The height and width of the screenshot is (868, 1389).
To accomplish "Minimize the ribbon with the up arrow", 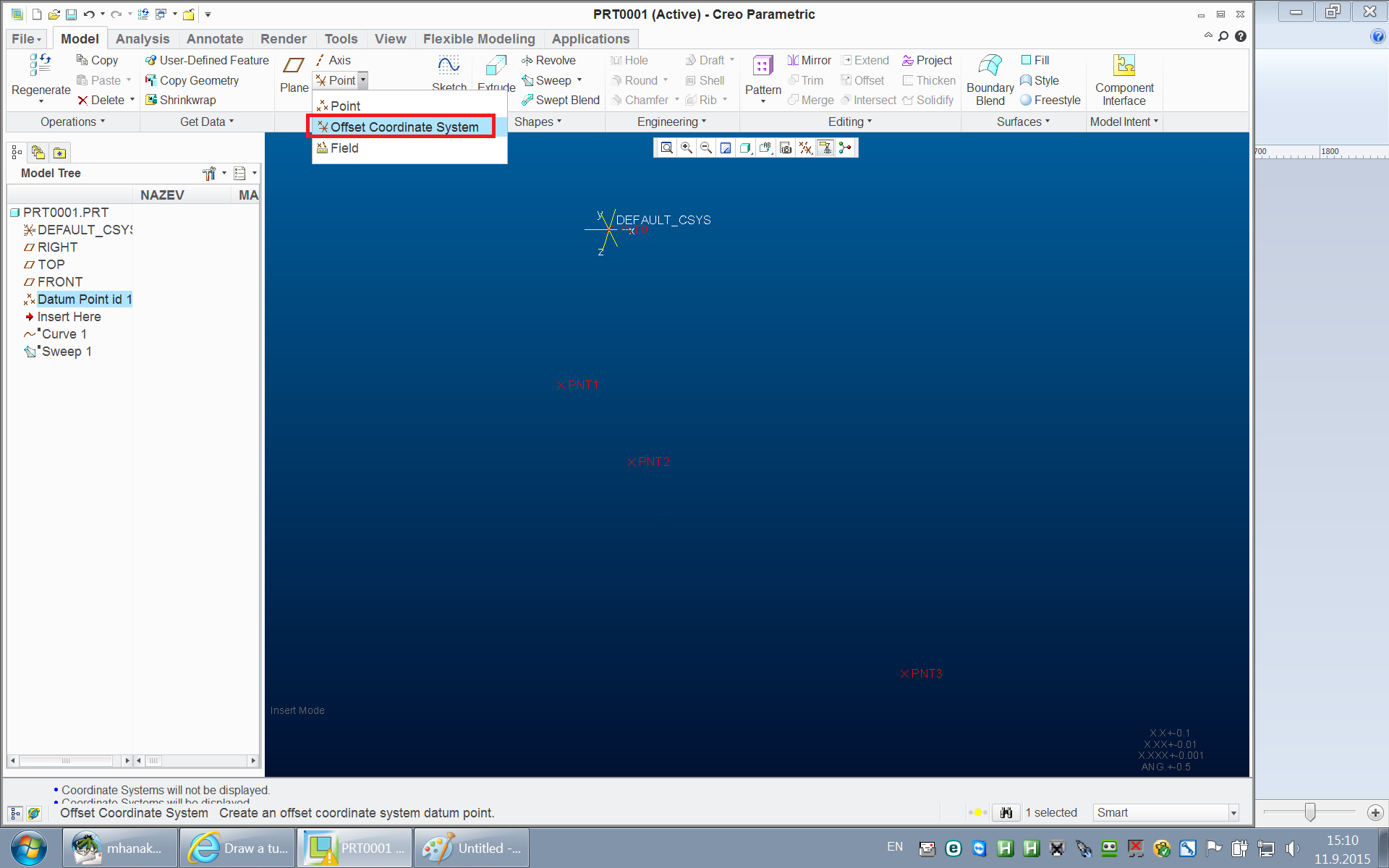I will (1208, 35).
